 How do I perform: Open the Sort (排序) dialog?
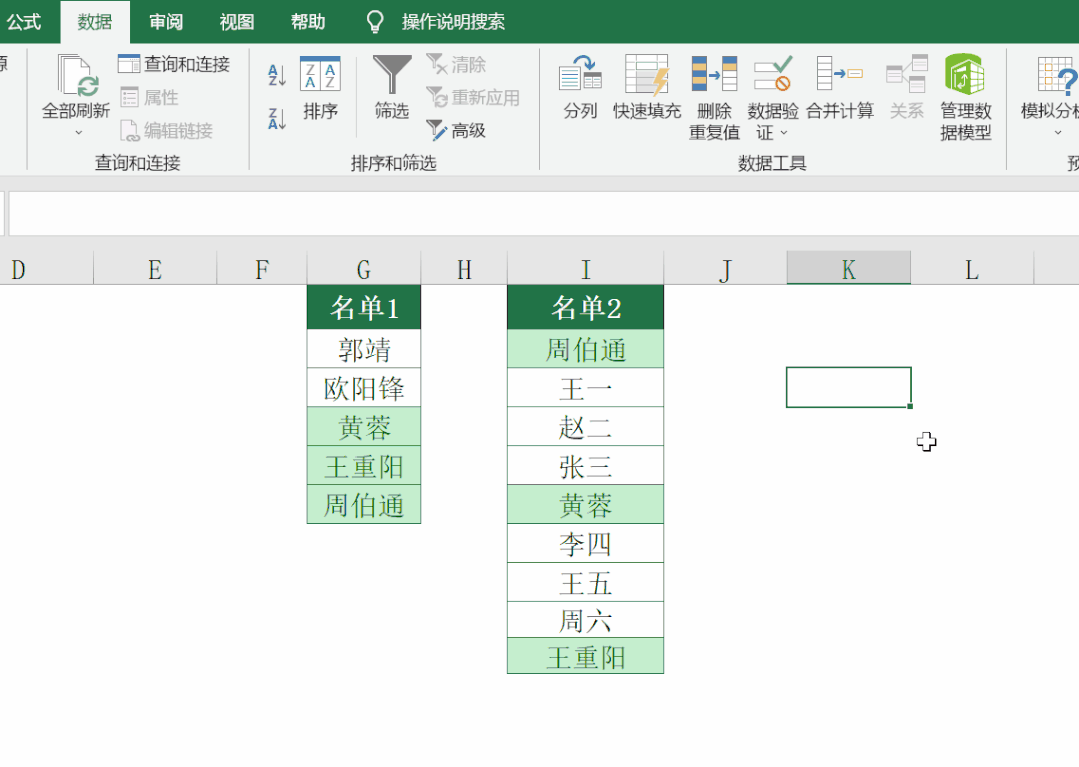tap(320, 87)
